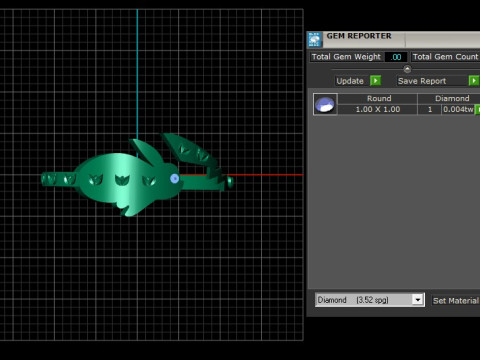Click the Set Material button

(x=455, y=301)
